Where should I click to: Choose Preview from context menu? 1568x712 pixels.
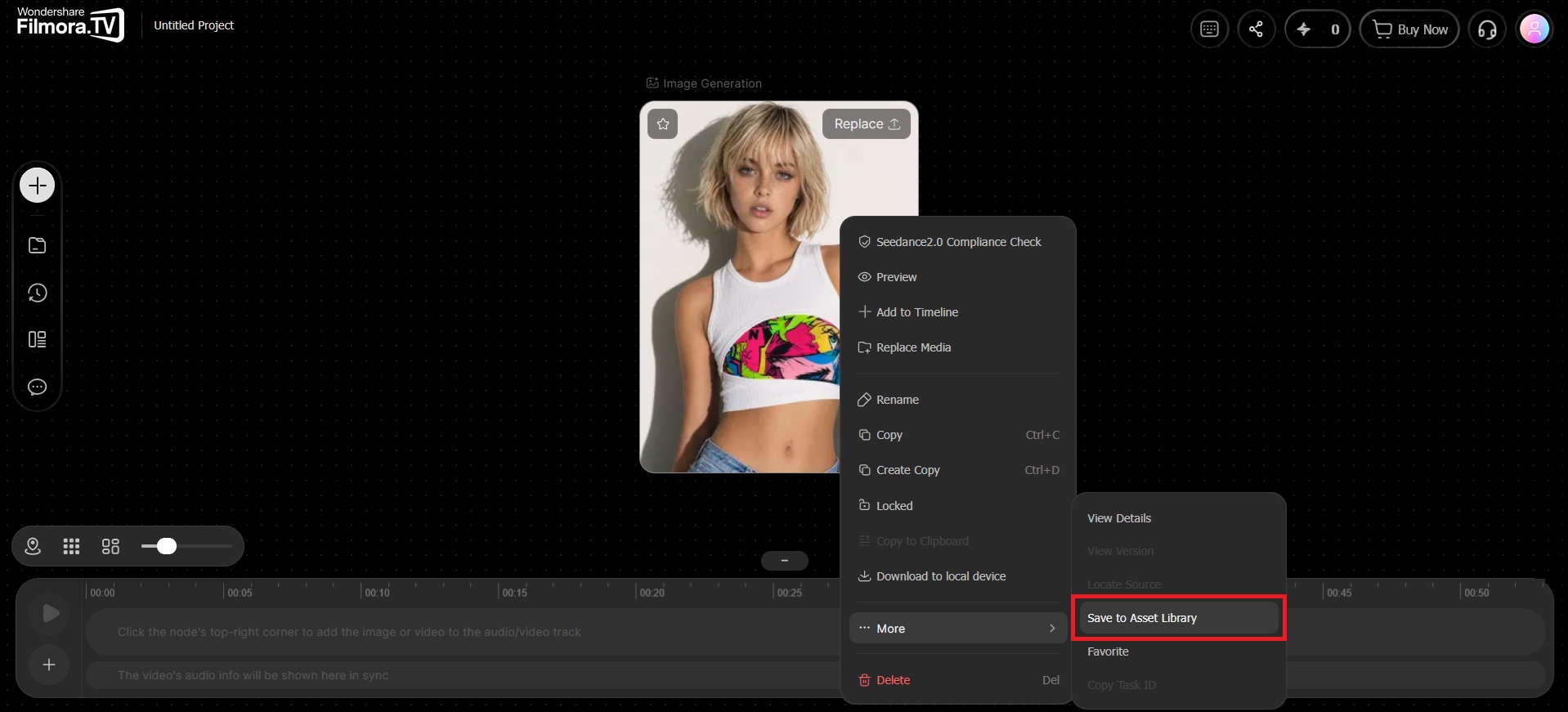coord(958,277)
